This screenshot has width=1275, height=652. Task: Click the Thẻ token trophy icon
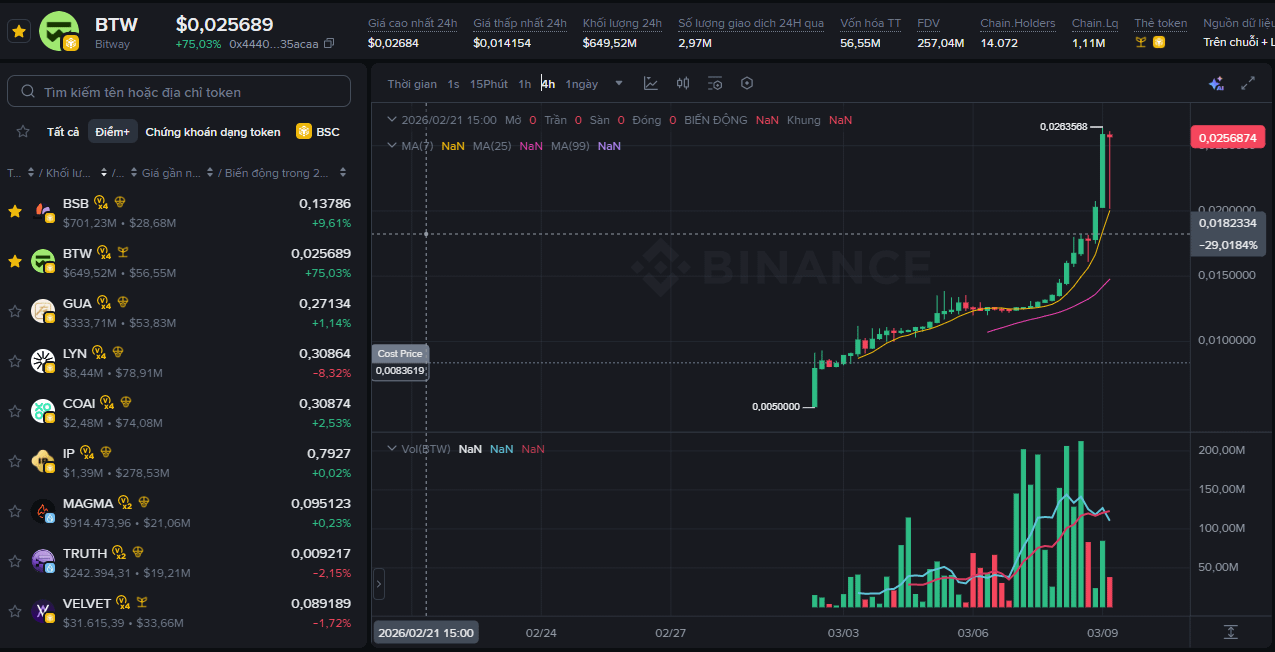(x=1142, y=42)
